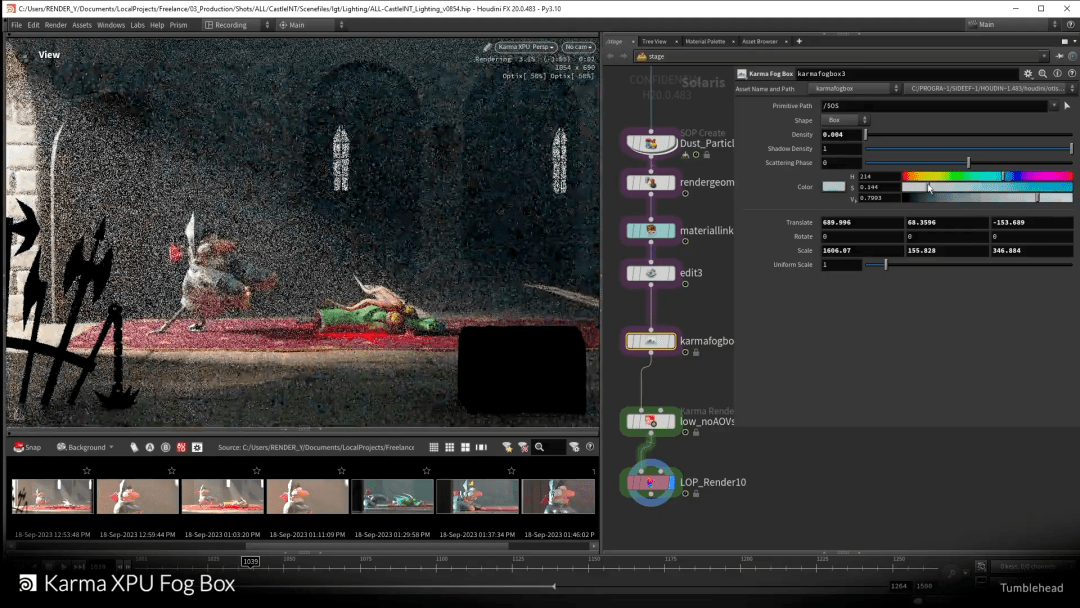The width and height of the screenshot is (1080, 608).
Task: Select the low_noAOVs Karma Render node
Action: click(x=651, y=421)
